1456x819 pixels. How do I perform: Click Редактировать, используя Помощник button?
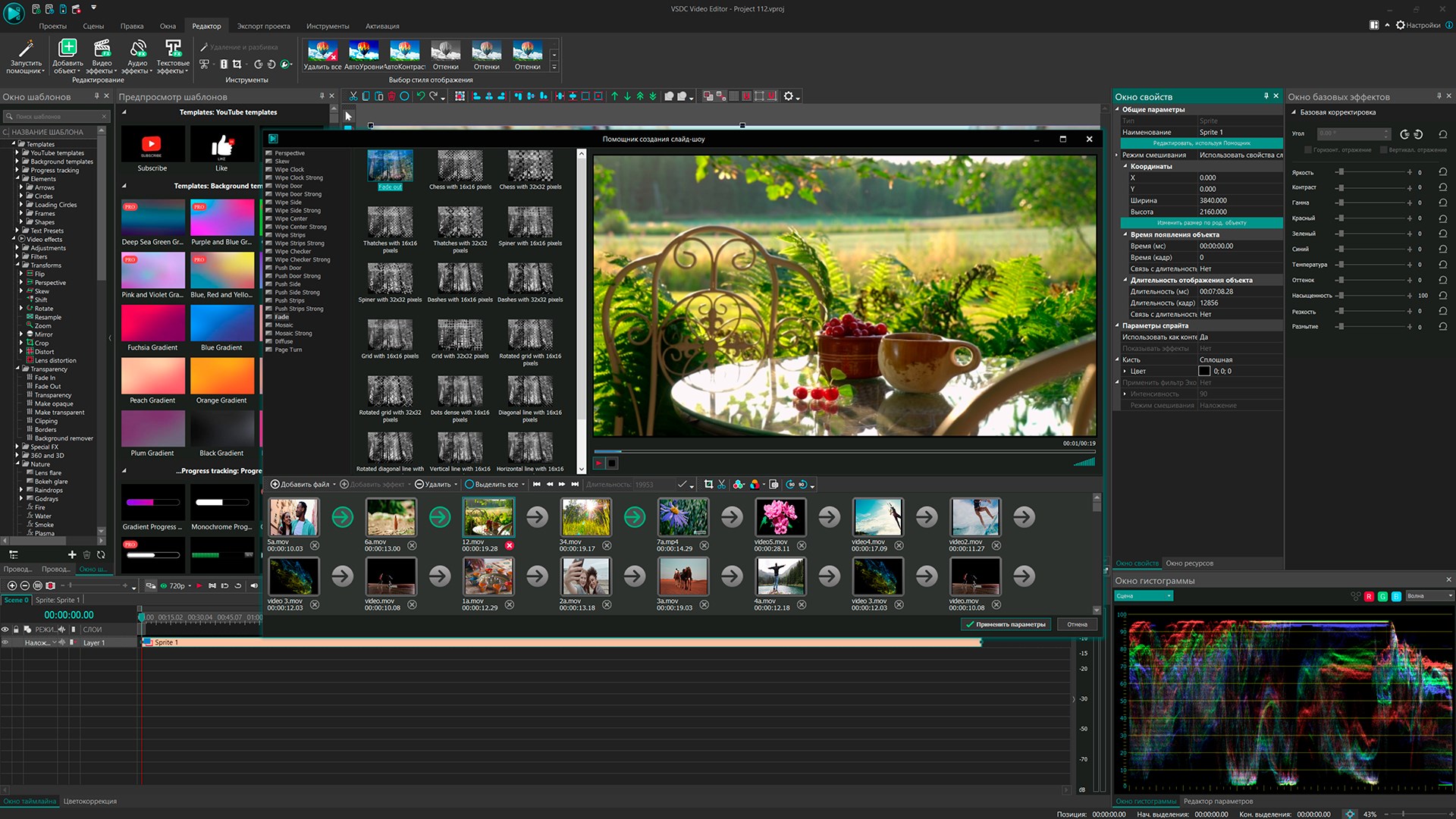tap(1201, 143)
